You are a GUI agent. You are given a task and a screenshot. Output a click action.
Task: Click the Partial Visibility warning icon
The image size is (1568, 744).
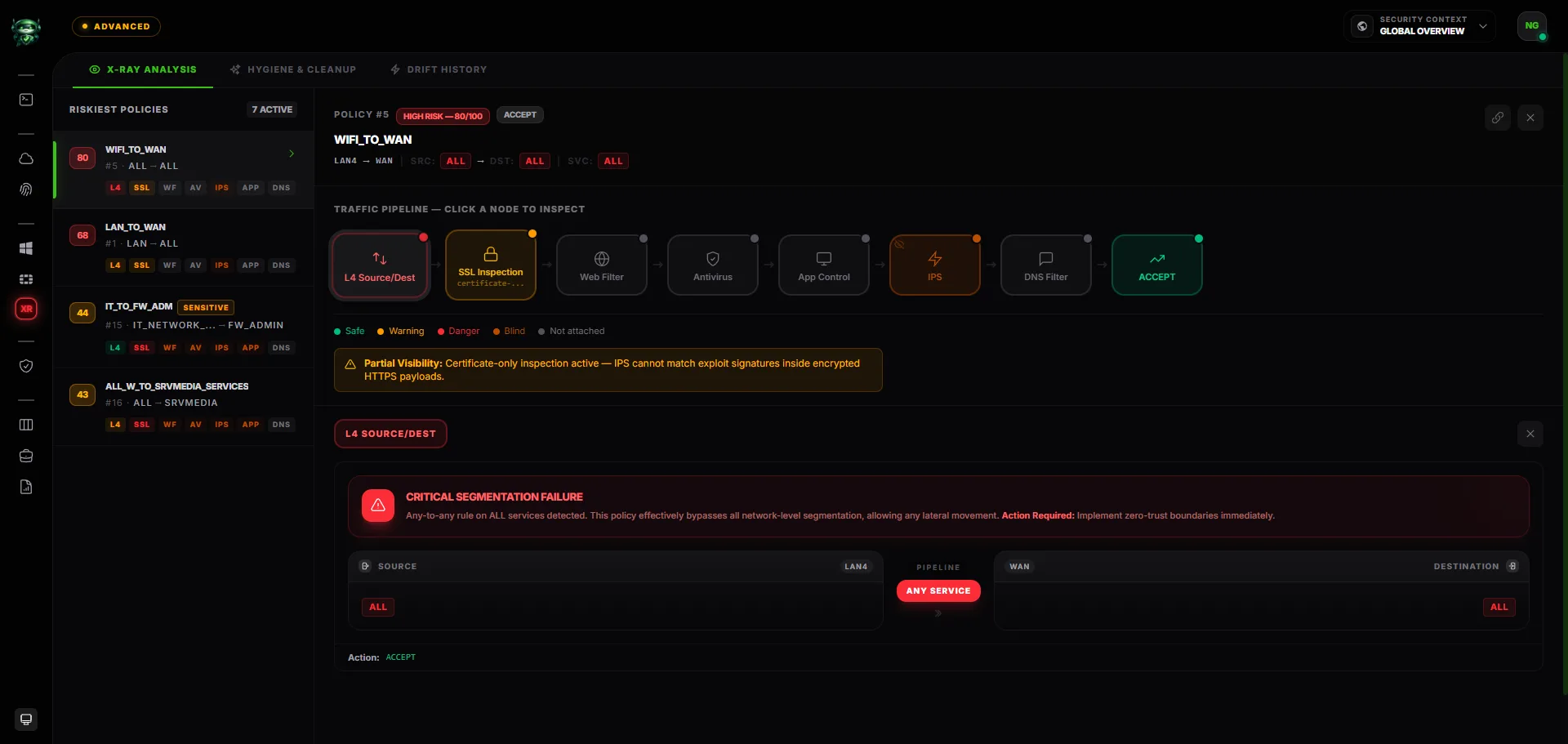350,364
